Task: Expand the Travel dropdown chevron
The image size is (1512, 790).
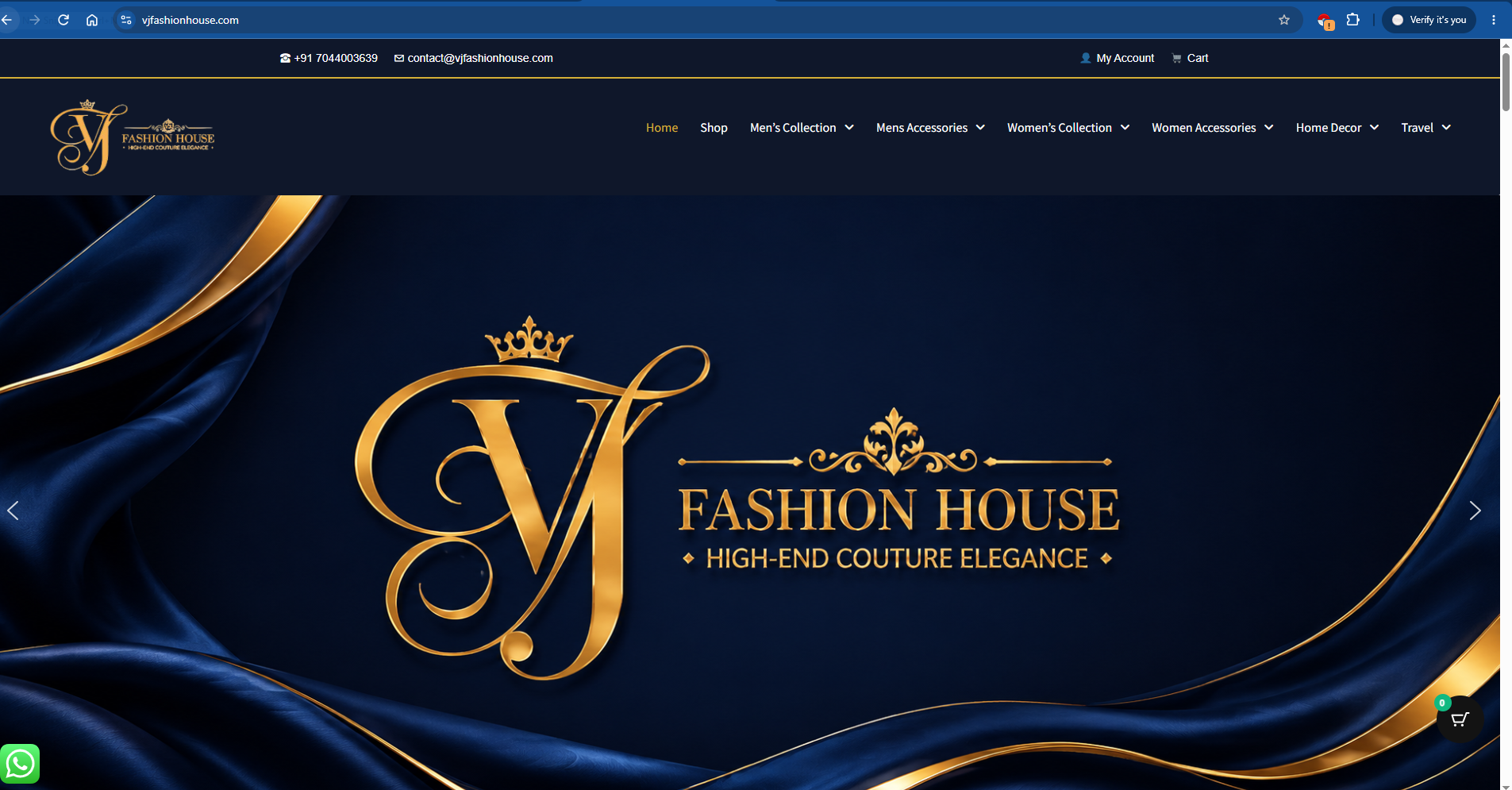Action: 1446,128
